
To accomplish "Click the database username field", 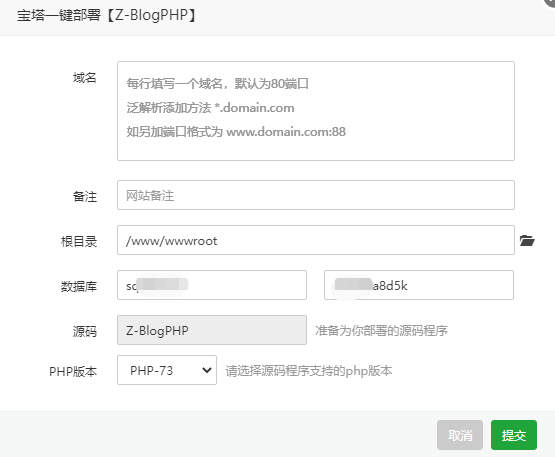I will (212, 285).
